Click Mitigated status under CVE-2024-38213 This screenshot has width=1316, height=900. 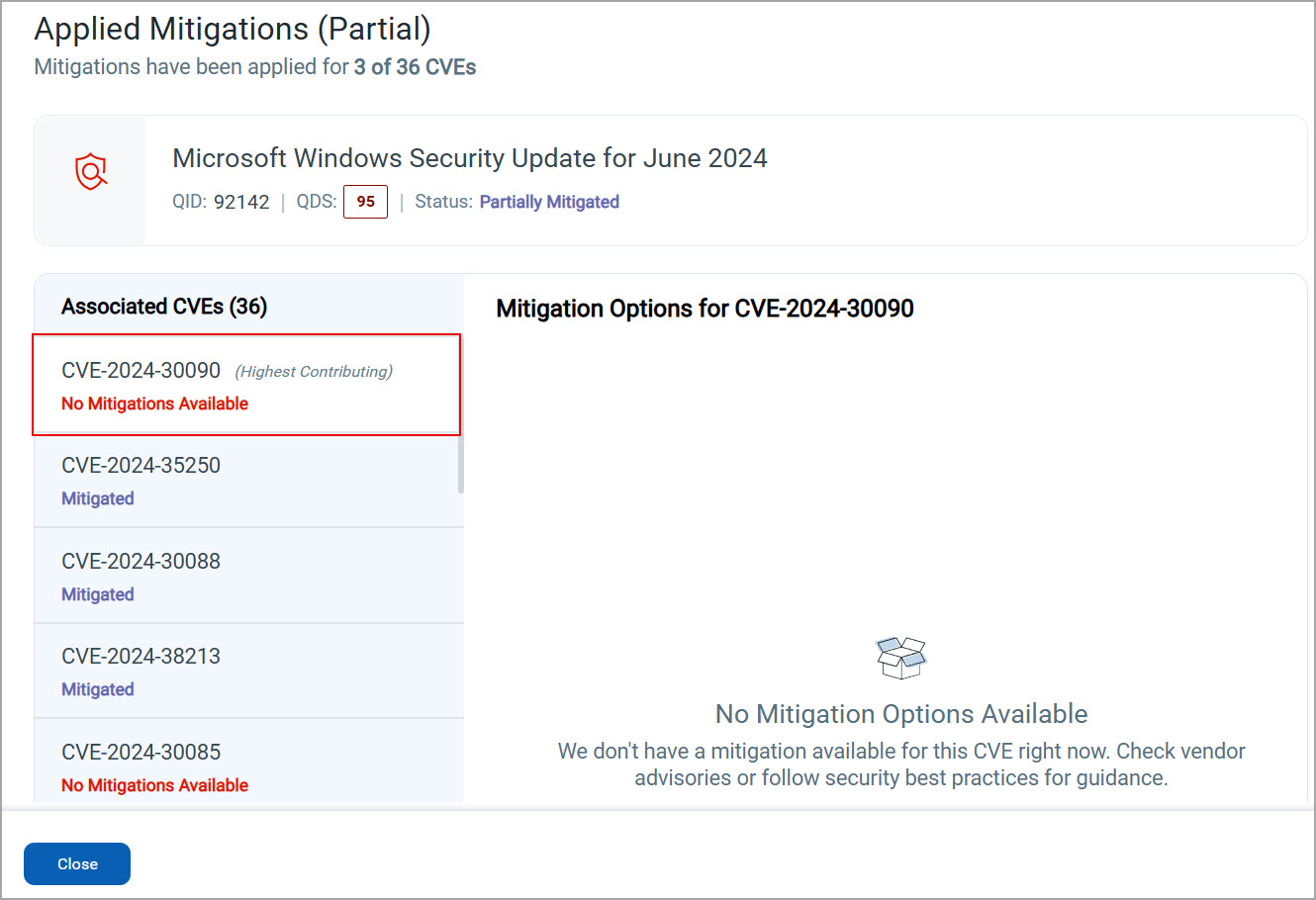pos(98,689)
